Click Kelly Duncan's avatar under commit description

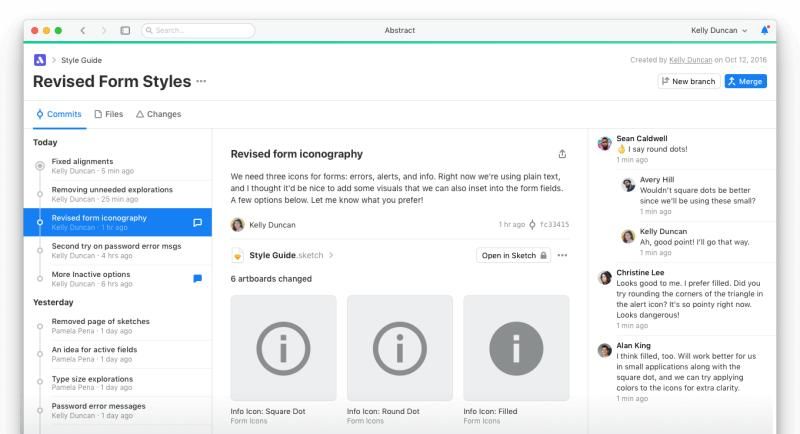[x=237, y=224]
